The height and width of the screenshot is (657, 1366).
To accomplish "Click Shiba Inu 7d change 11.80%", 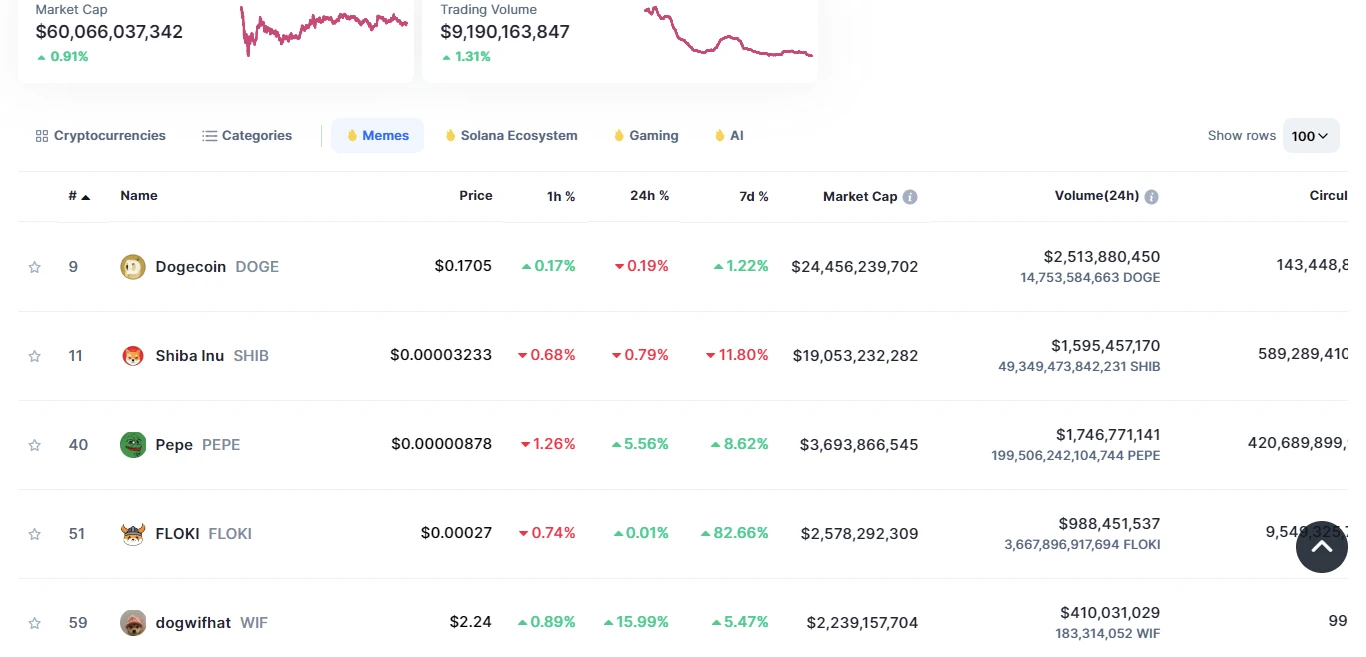I will point(737,356).
